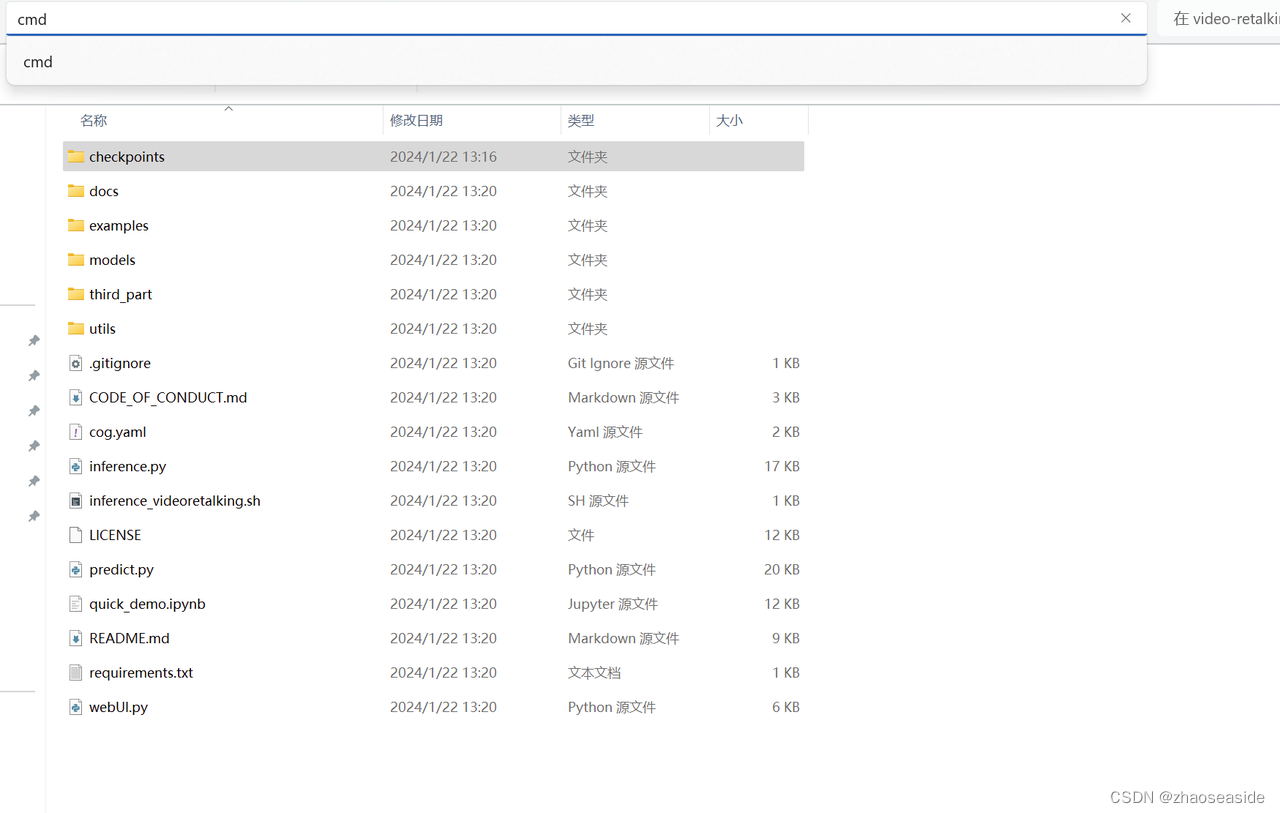The image size is (1280, 813).
Task: Click the models folder icon
Action: pyautogui.click(x=76, y=260)
